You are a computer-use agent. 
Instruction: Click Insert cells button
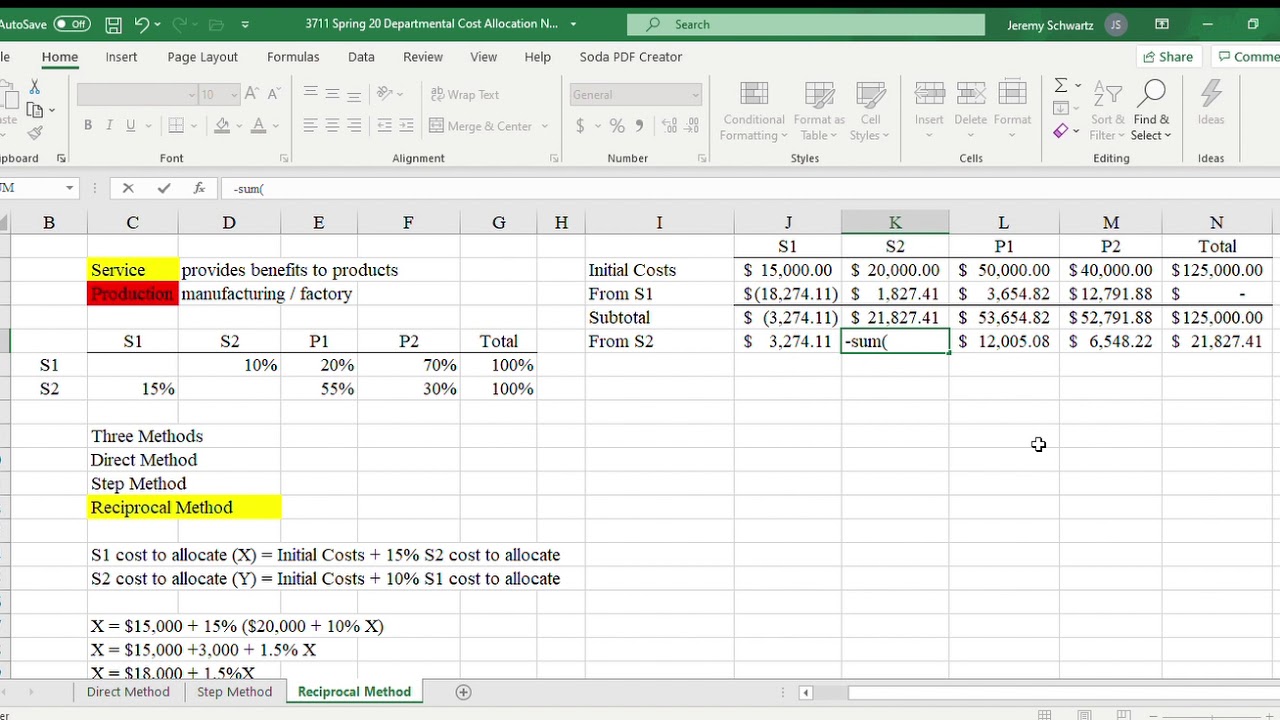929,110
